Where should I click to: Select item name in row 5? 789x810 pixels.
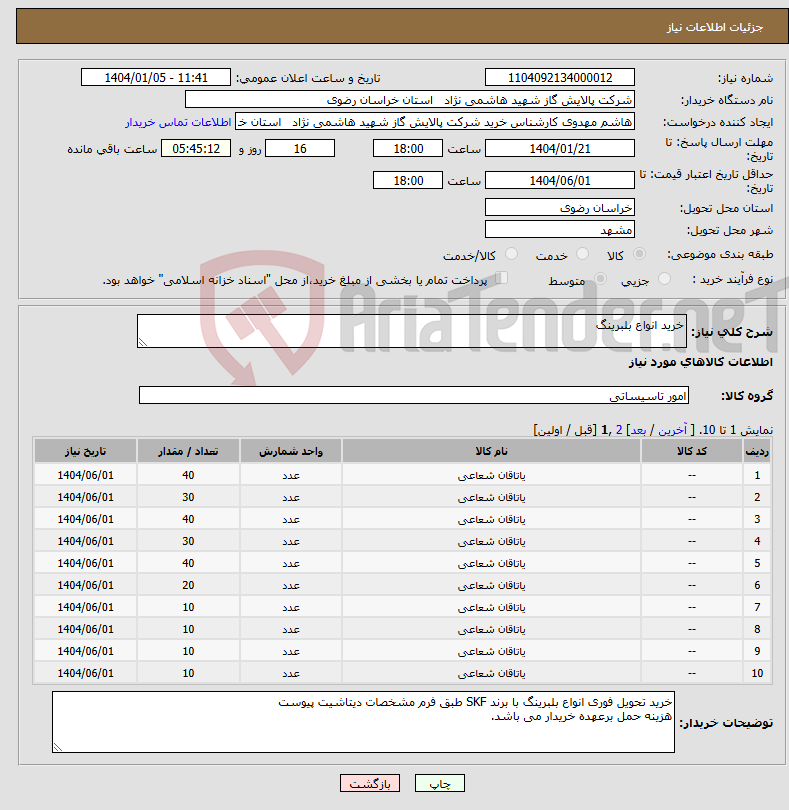(491, 564)
